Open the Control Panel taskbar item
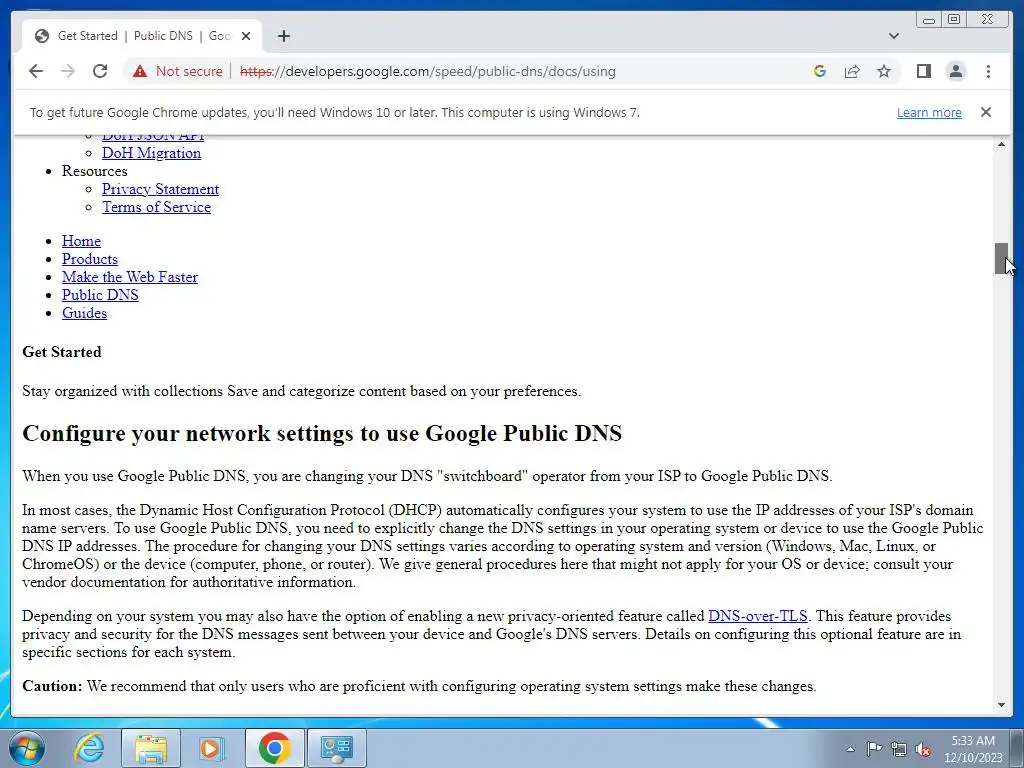1024x768 pixels. [337, 748]
